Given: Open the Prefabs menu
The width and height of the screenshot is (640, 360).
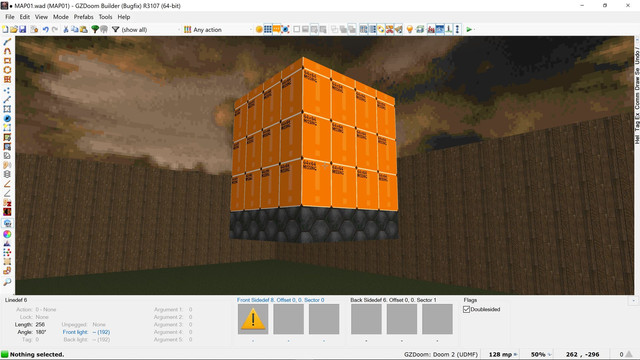Looking at the screenshot, I should point(84,17).
